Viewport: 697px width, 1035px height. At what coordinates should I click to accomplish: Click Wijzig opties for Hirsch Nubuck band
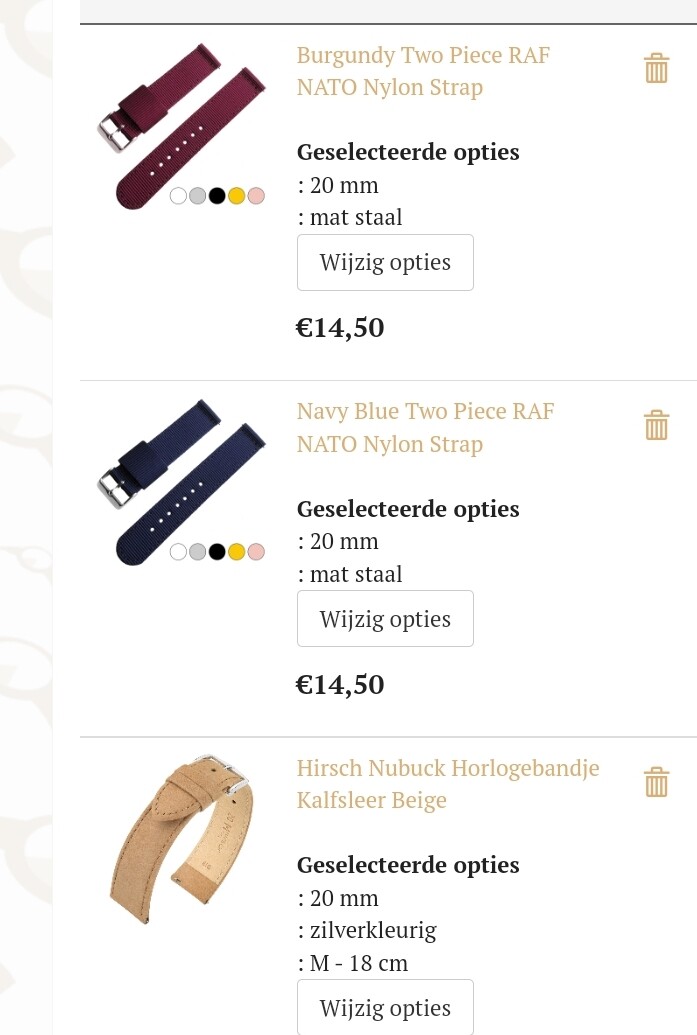(x=385, y=1007)
